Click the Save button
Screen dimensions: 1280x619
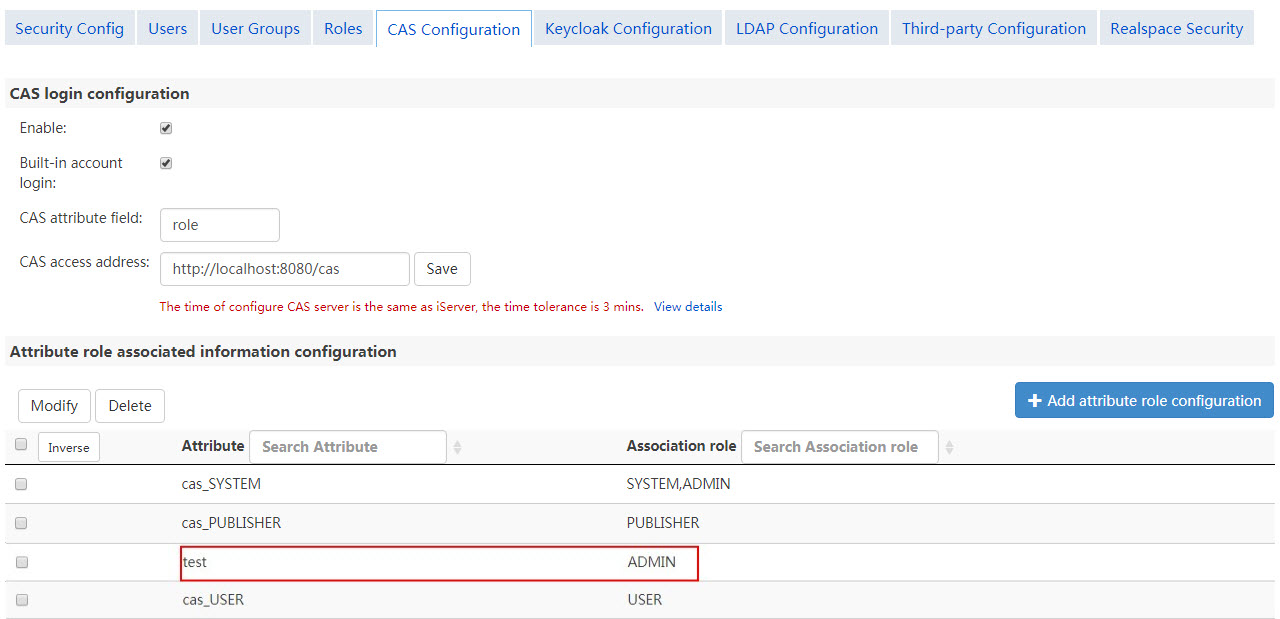click(442, 268)
